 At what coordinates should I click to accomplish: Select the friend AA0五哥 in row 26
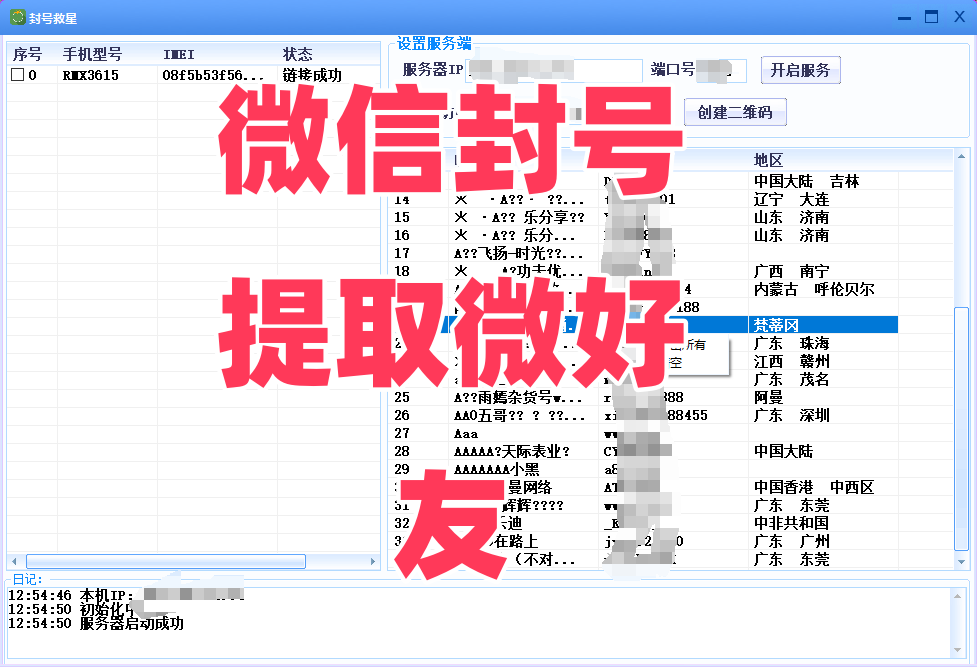520,415
